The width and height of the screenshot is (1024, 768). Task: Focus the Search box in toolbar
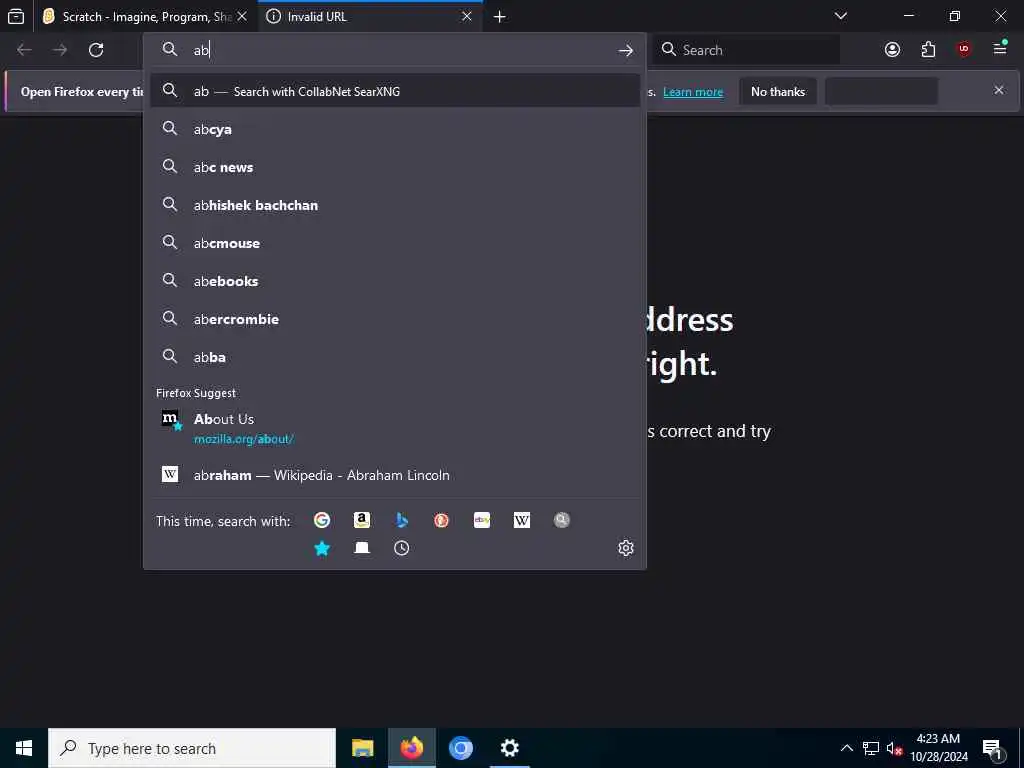(746, 50)
